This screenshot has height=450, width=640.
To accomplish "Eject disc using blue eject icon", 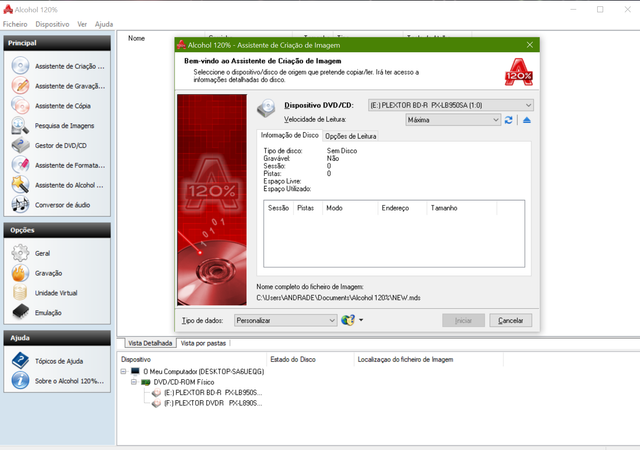I will (527, 120).
